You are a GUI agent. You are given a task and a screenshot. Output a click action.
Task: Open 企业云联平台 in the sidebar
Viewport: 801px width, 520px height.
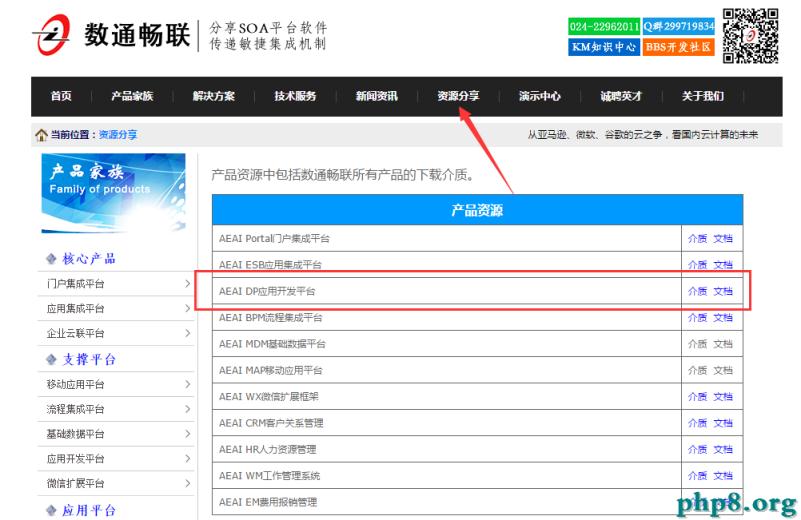(x=76, y=334)
